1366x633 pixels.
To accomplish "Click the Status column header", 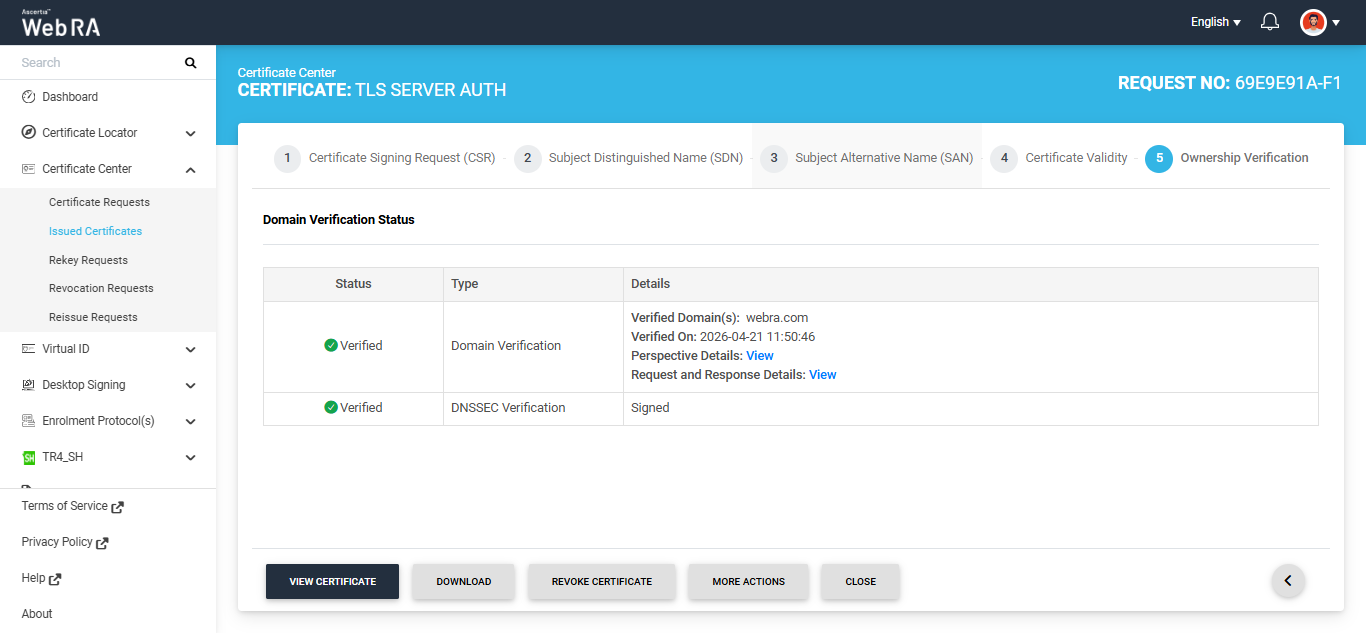I will pos(353,284).
